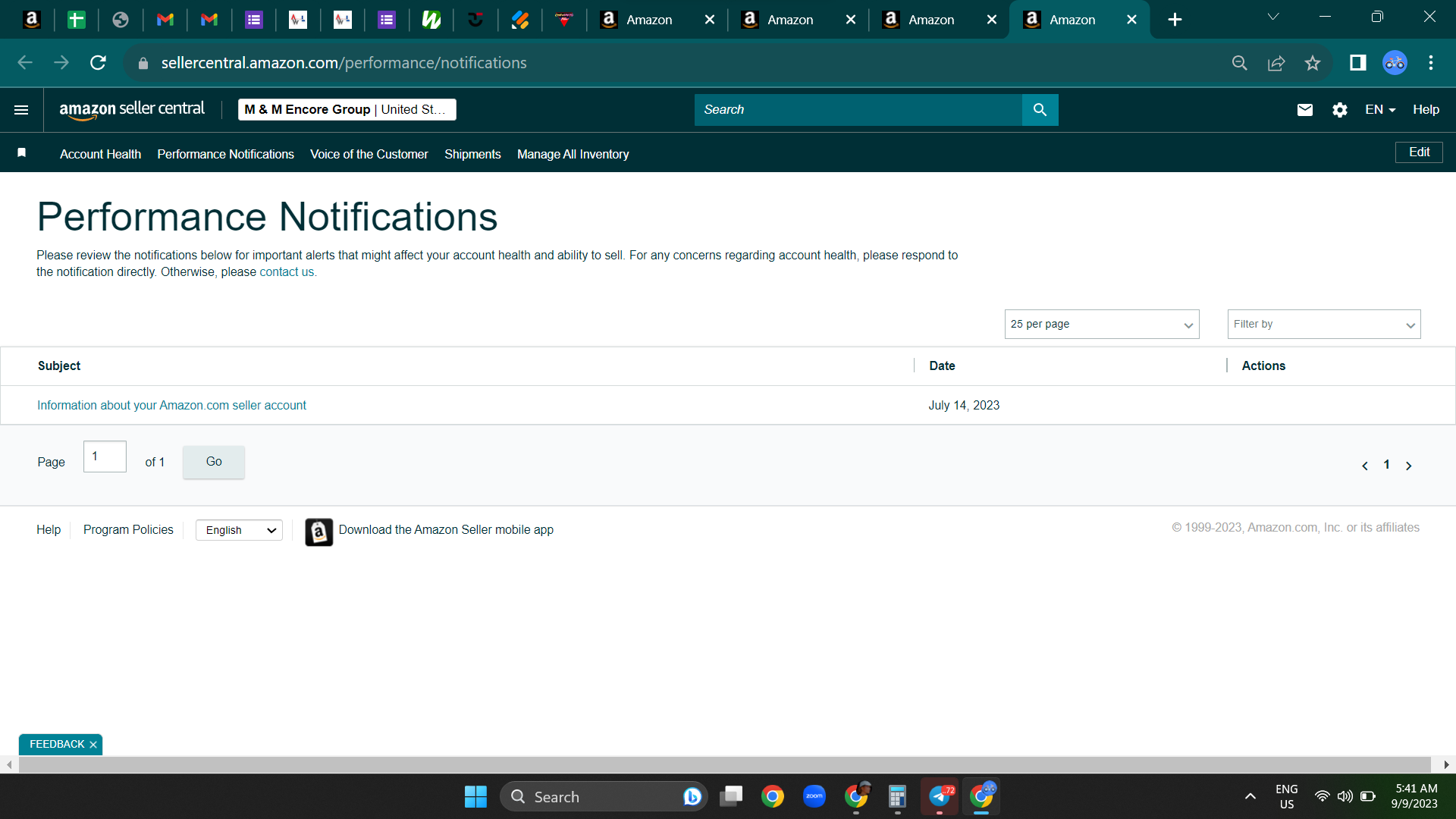The width and height of the screenshot is (1456, 819).
Task: Open Shipments menu item
Action: point(472,154)
